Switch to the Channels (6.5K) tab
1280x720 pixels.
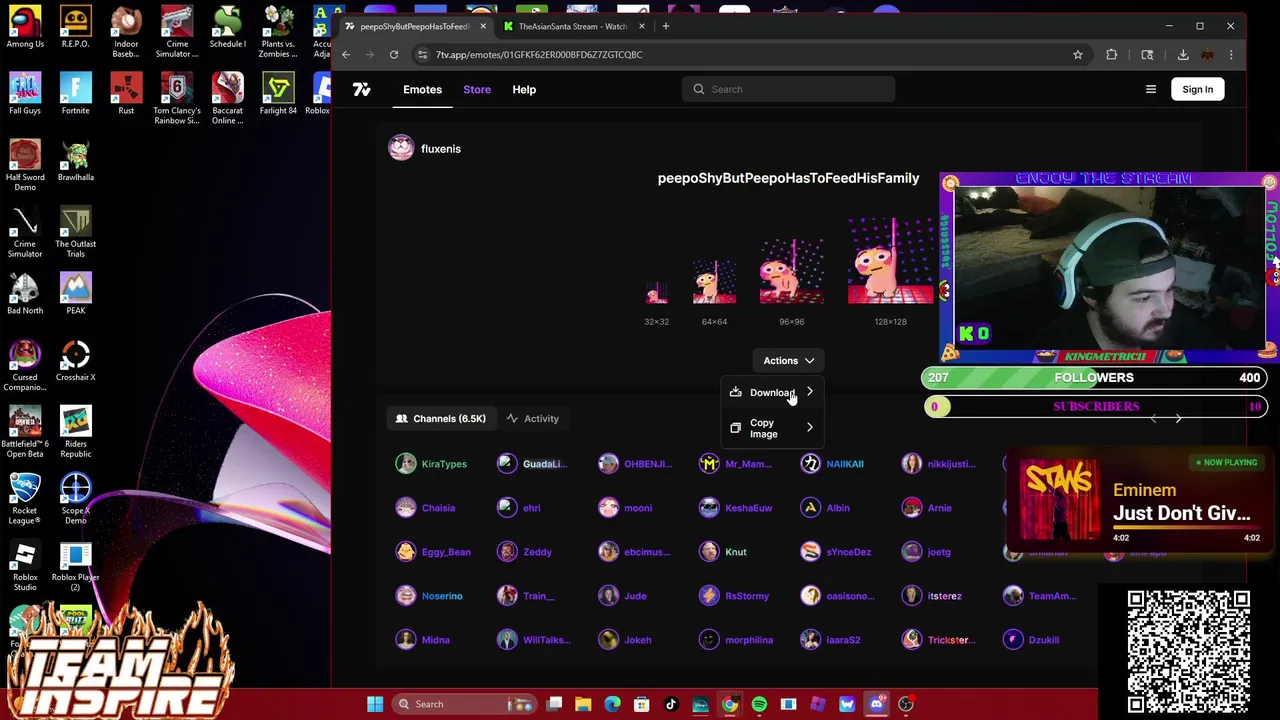440,418
